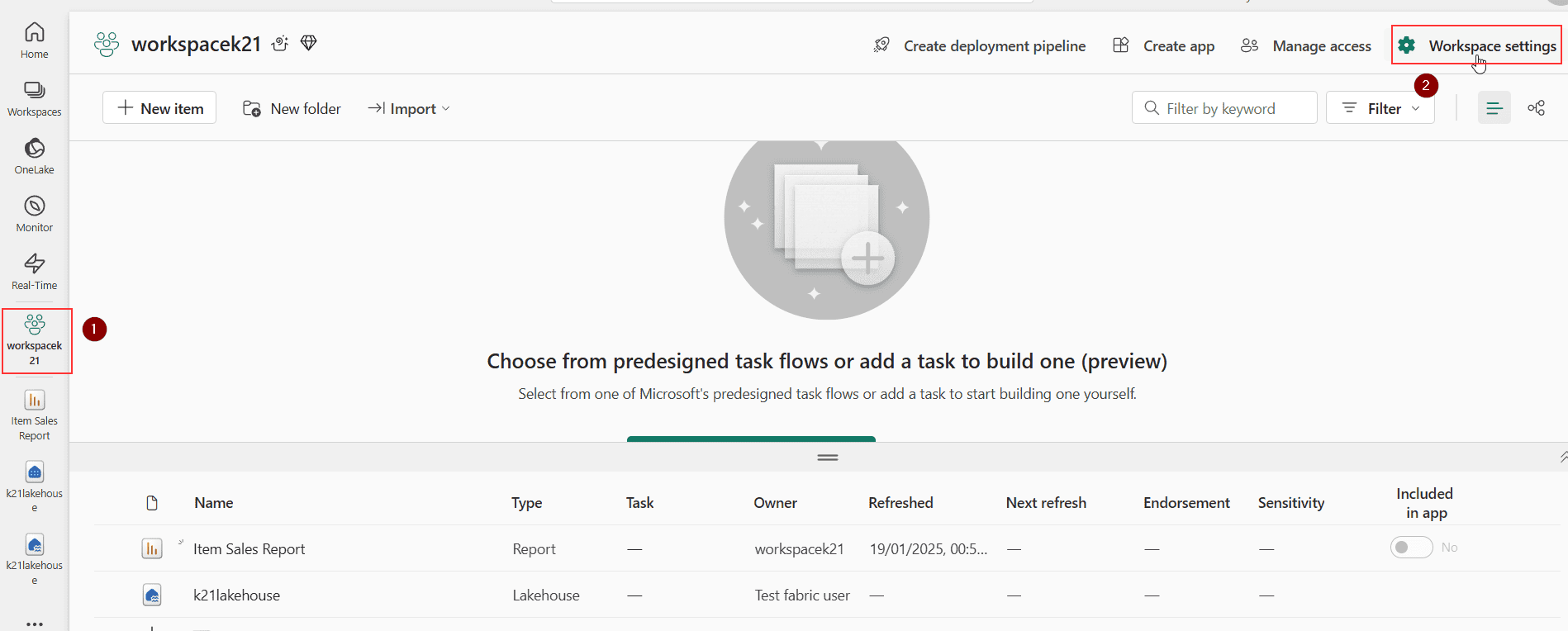
Task: Expand the Import dropdown
Action: pos(409,108)
